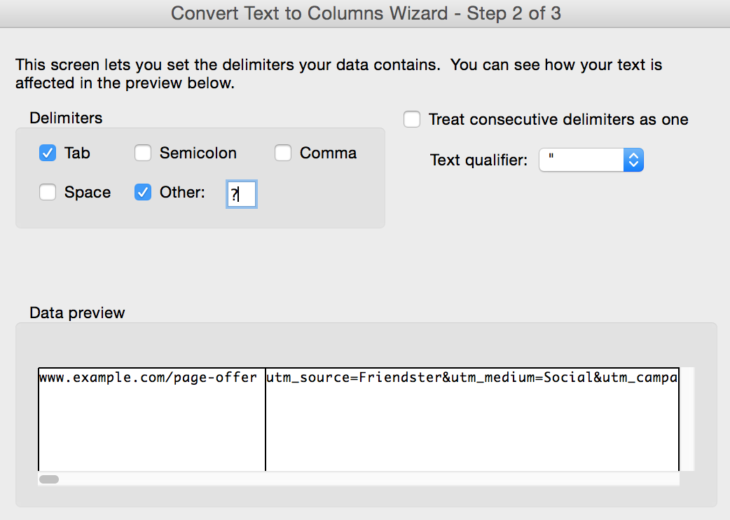
Task: Enable the Semicolon delimiter checkbox
Action: coord(142,153)
